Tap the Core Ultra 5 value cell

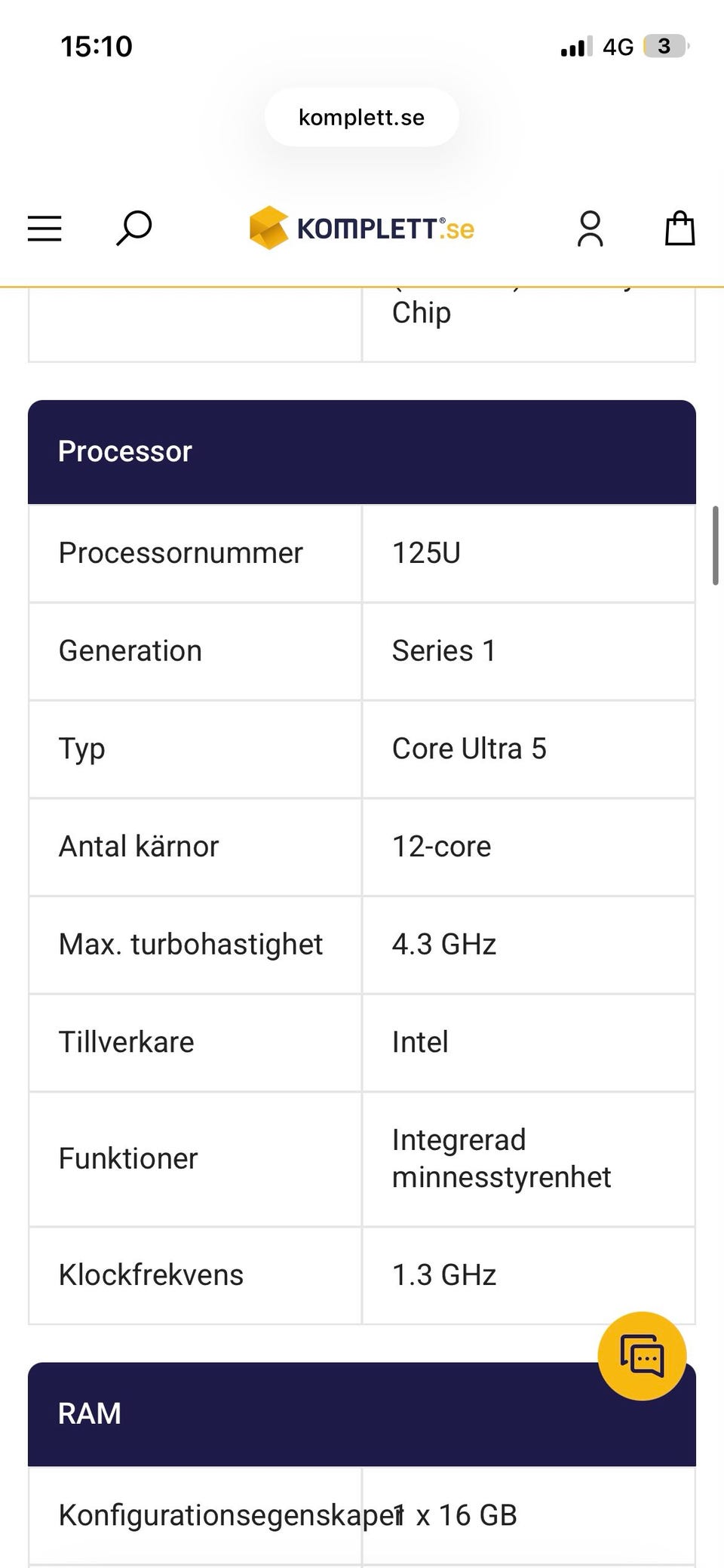coord(469,749)
